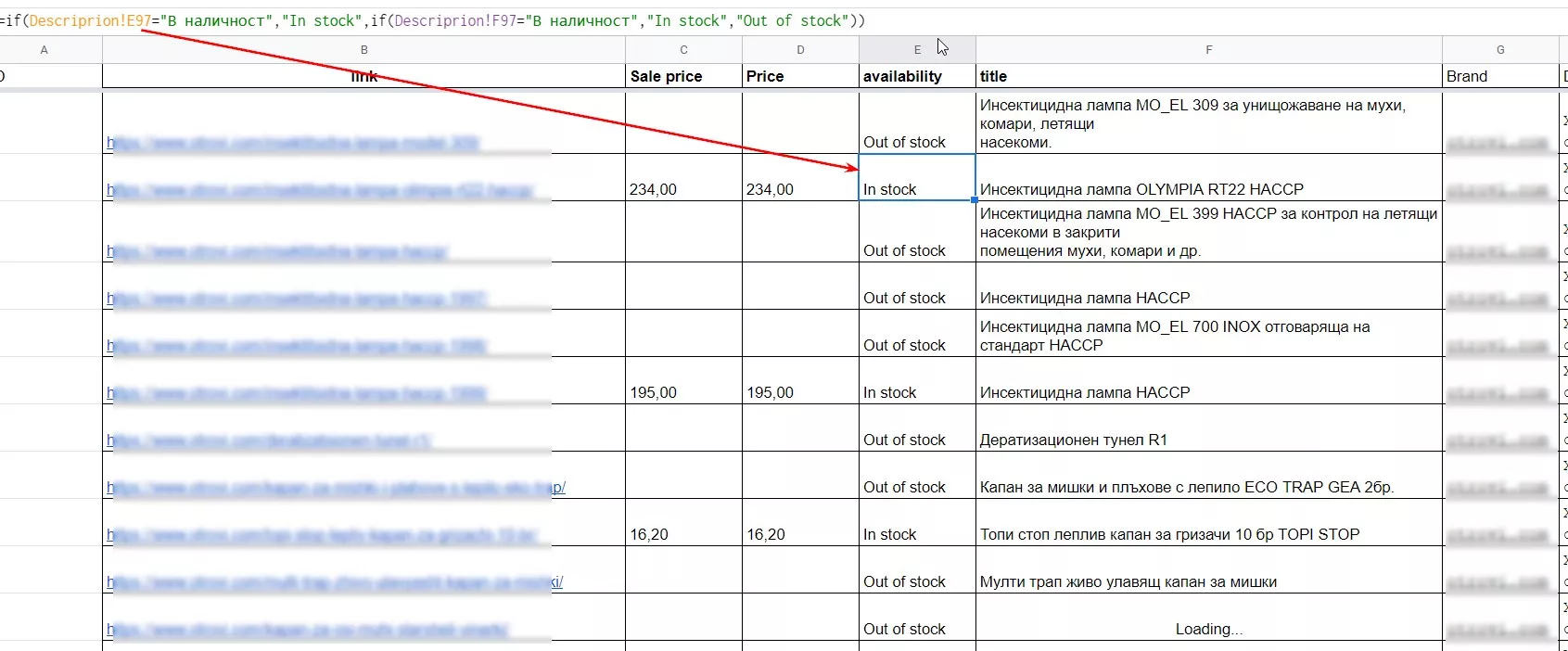Select title 'Капан за мишки ... ECO TRAP GEA'
The image size is (1568, 651).
[1209, 475]
